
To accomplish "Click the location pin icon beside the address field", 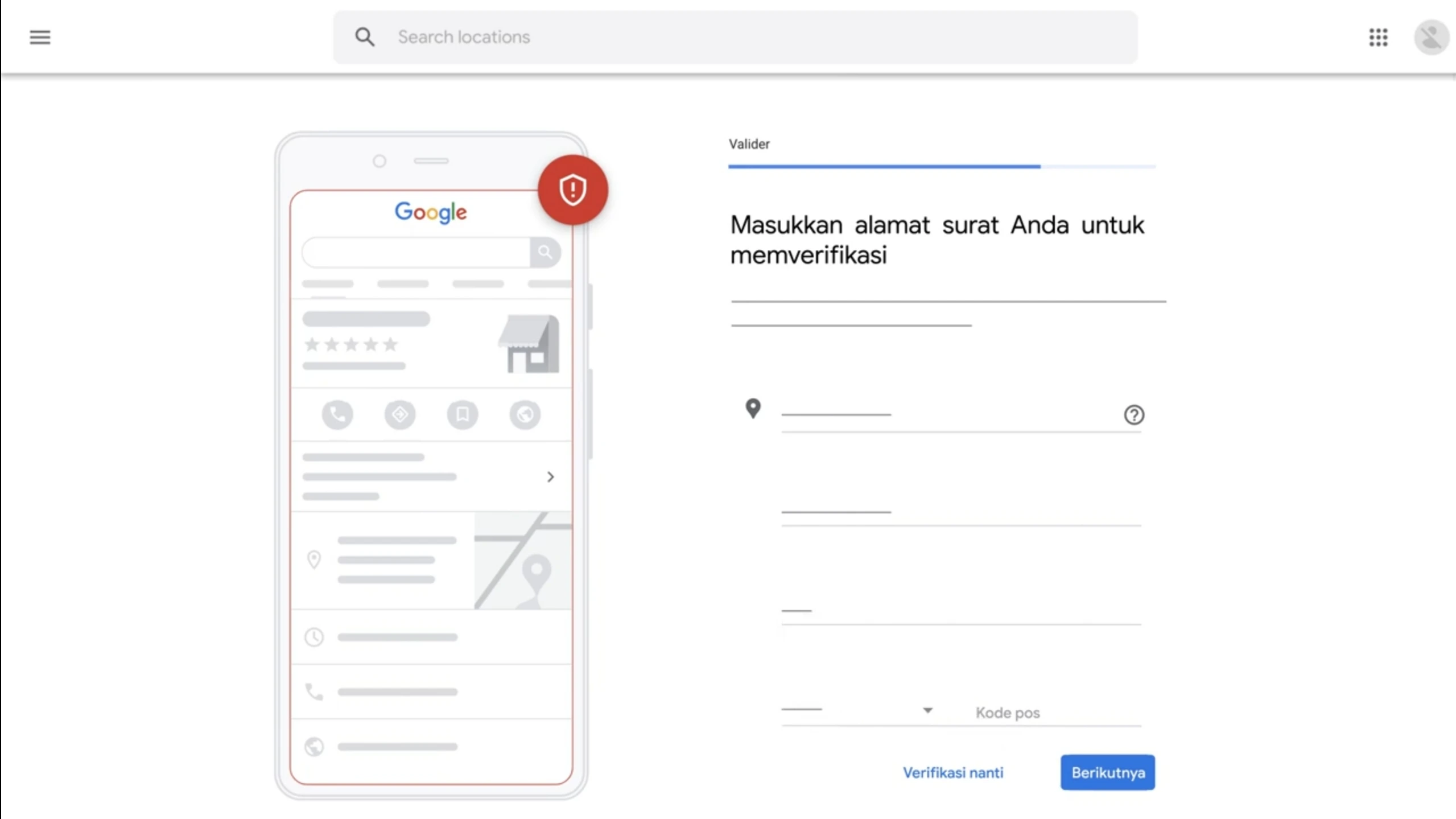I will pyautogui.click(x=753, y=409).
